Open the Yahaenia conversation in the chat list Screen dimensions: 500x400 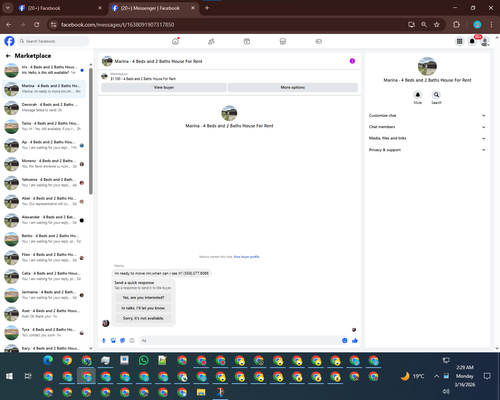[x=44, y=182]
